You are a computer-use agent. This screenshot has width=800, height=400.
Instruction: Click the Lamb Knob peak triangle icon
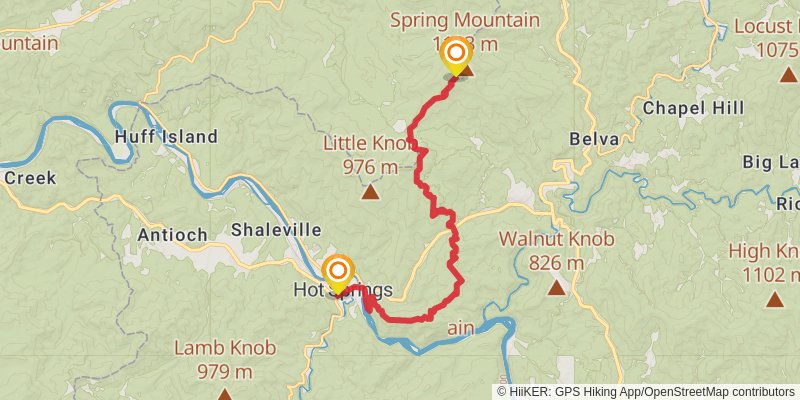(224, 394)
